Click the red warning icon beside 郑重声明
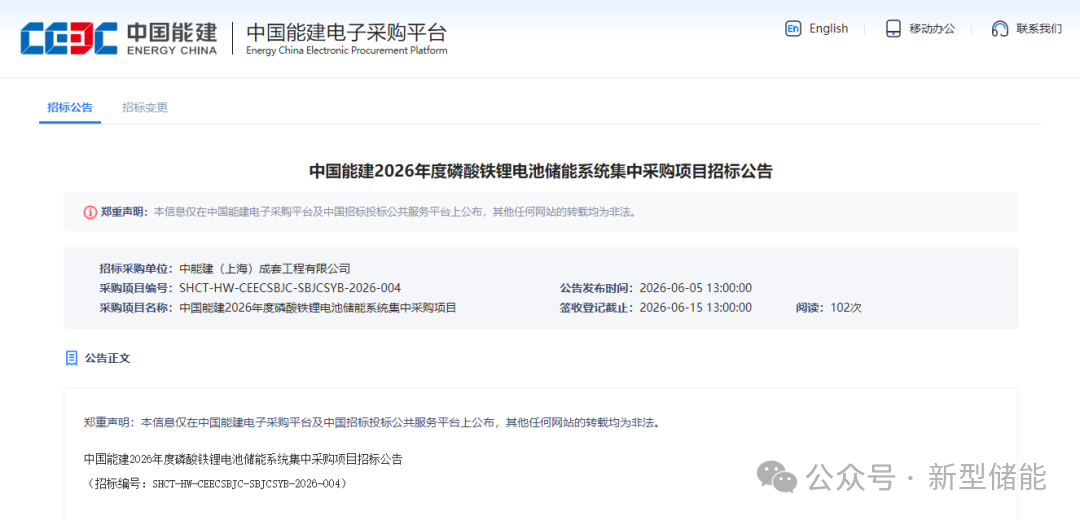 coord(90,212)
